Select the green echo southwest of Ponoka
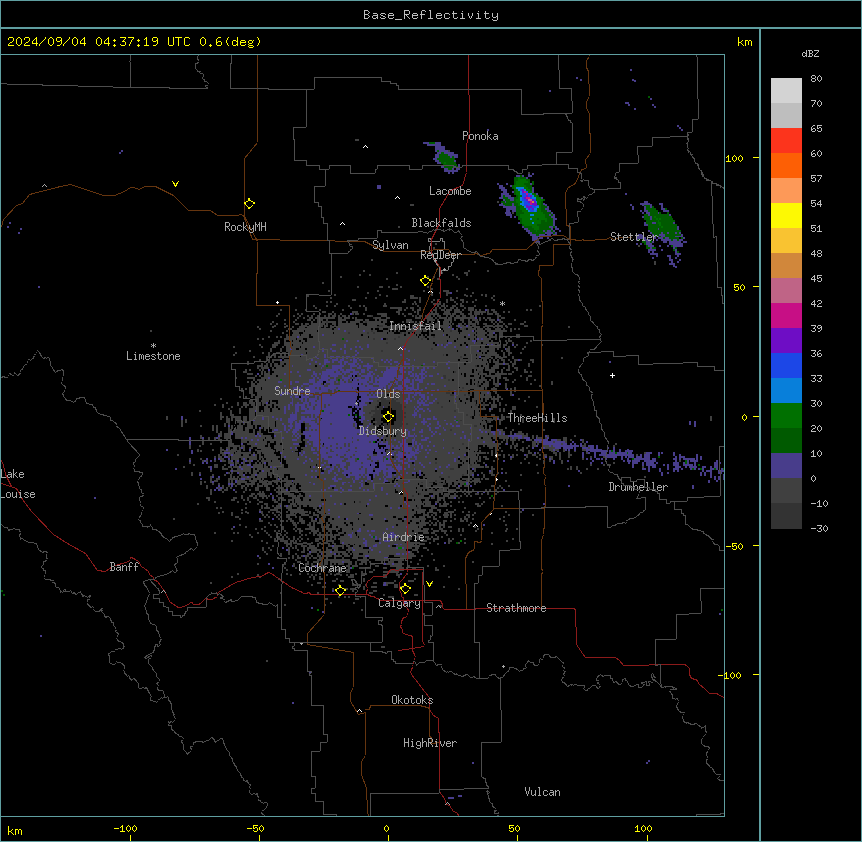 (x=446, y=158)
